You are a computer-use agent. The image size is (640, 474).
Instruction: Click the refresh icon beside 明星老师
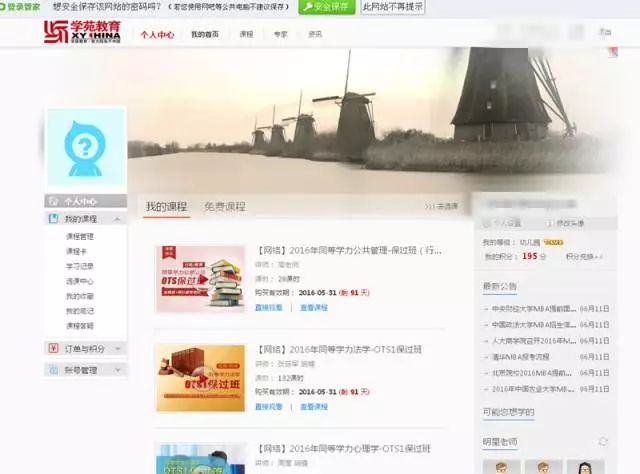pyautogui.click(x=603, y=441)
